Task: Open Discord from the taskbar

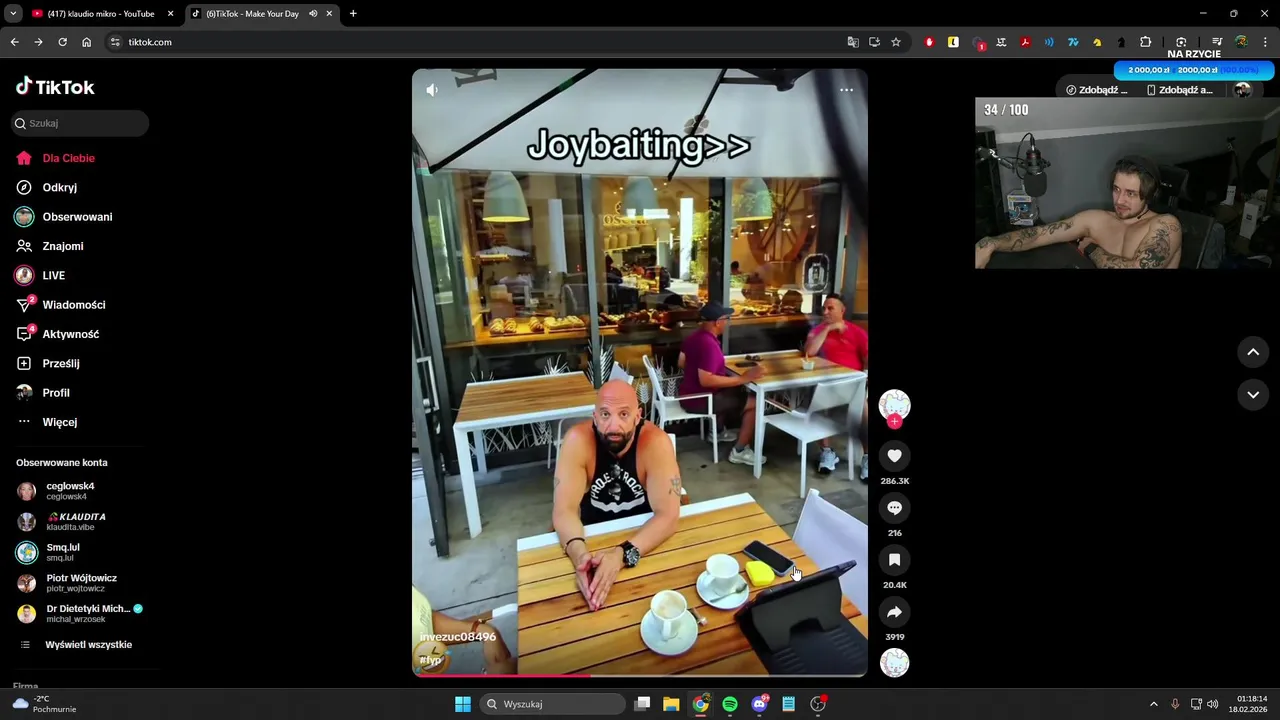Action: [x=759, y=704]
